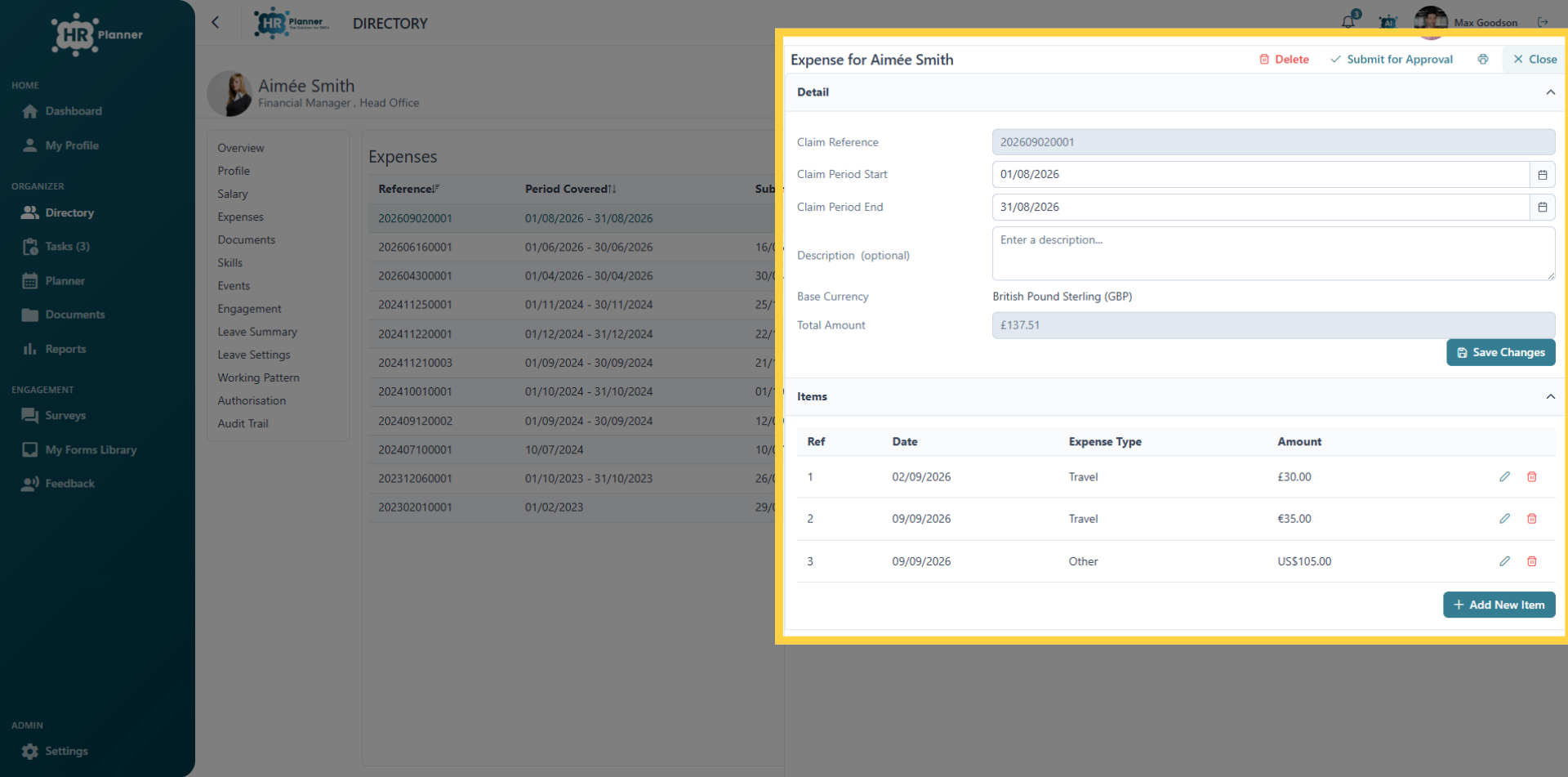Edit the €35.00 travel item
The width and height of the screenshot is (1568, 777).
[1504, 518]
